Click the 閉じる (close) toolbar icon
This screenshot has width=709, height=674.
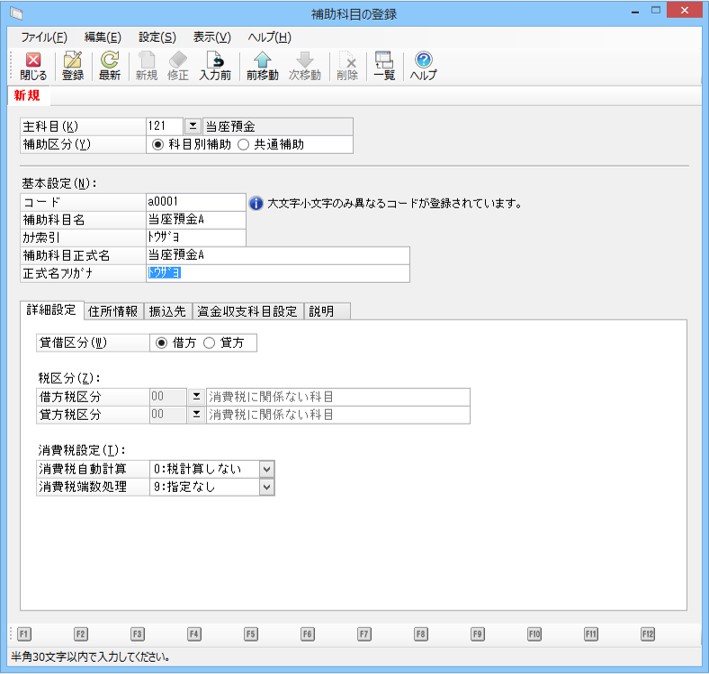[x=33, y=62]
